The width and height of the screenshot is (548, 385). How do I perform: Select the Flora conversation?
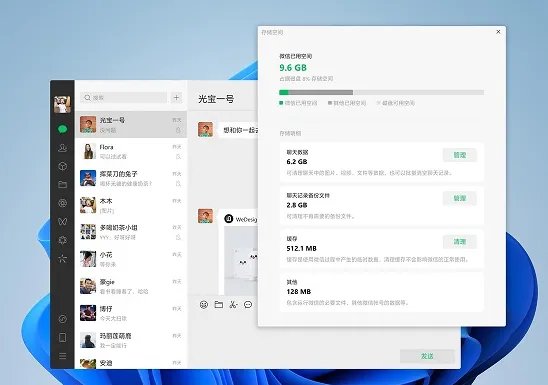pyautogui.click(x=131, y=151)
